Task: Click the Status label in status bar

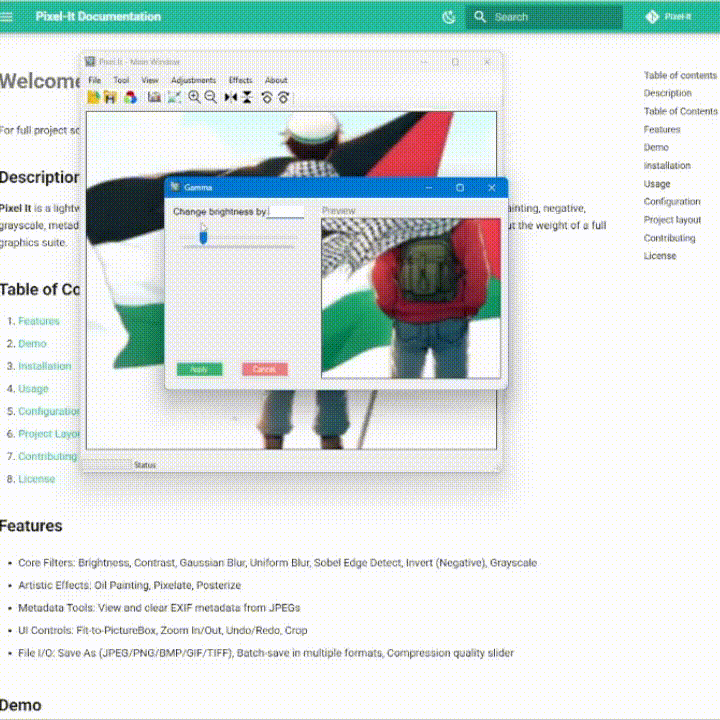Action: pyautogui.click(x=145, y=465)
